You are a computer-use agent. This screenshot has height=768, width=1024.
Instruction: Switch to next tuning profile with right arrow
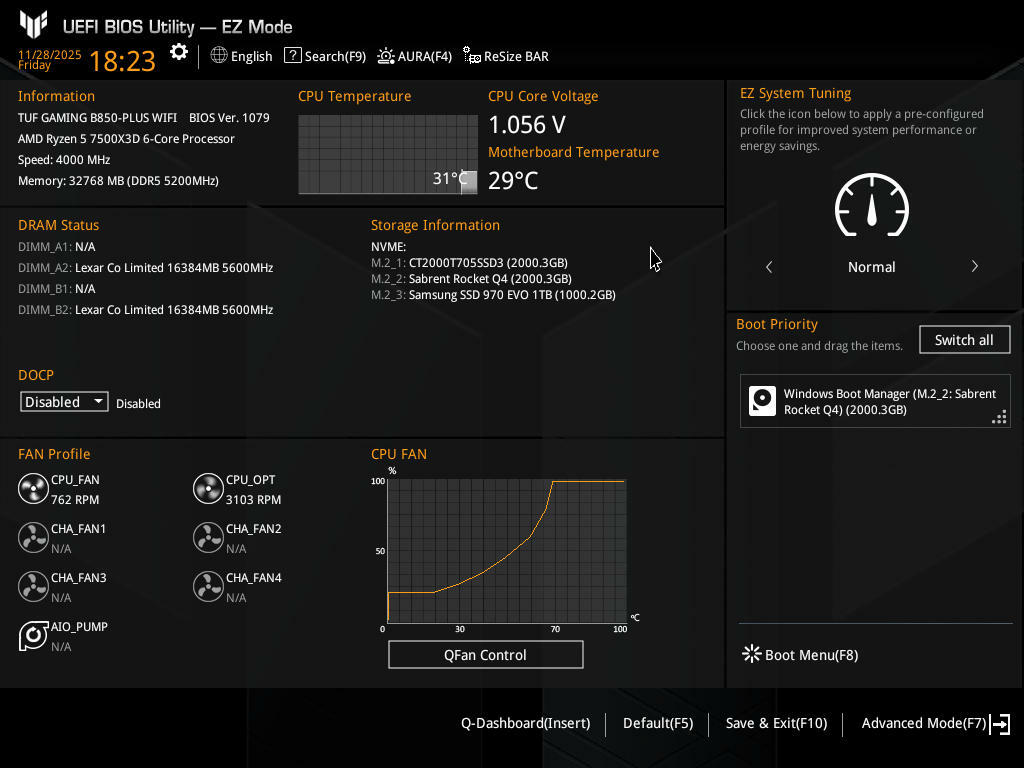tap(974, 267)
